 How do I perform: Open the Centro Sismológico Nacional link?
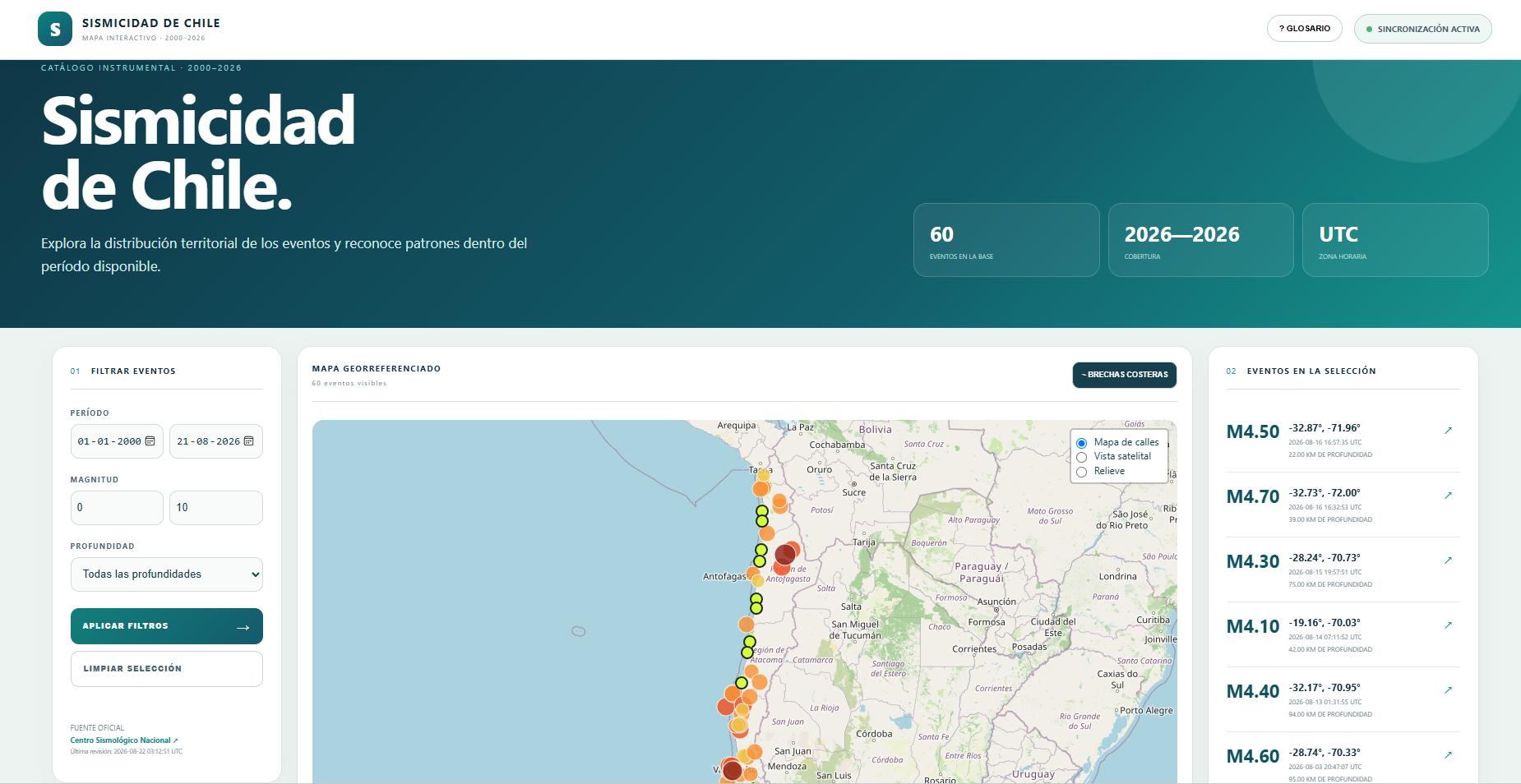123,740
